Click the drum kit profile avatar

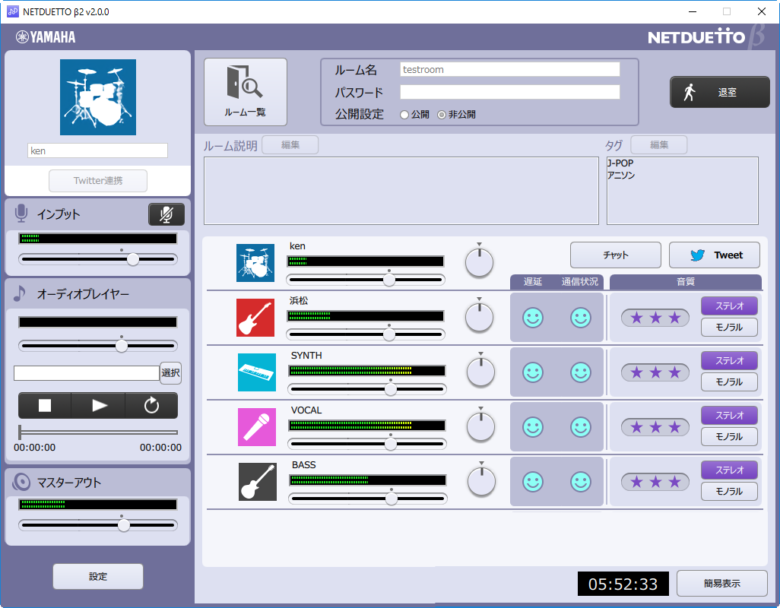tap(98, 97)
